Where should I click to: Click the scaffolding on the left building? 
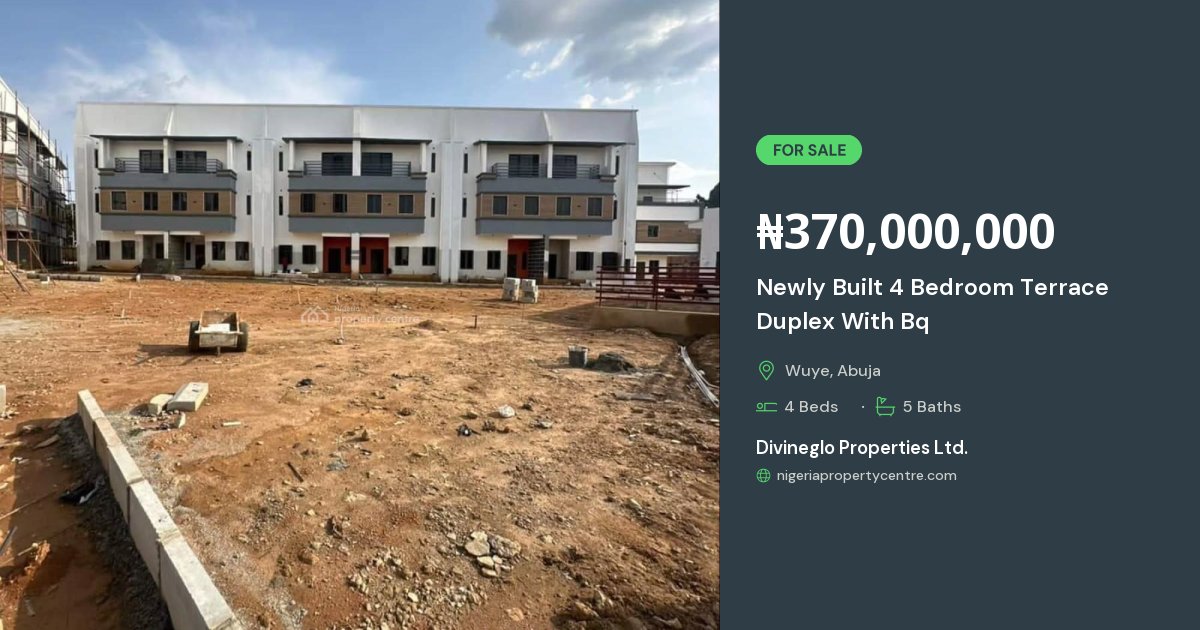[34, 180]
